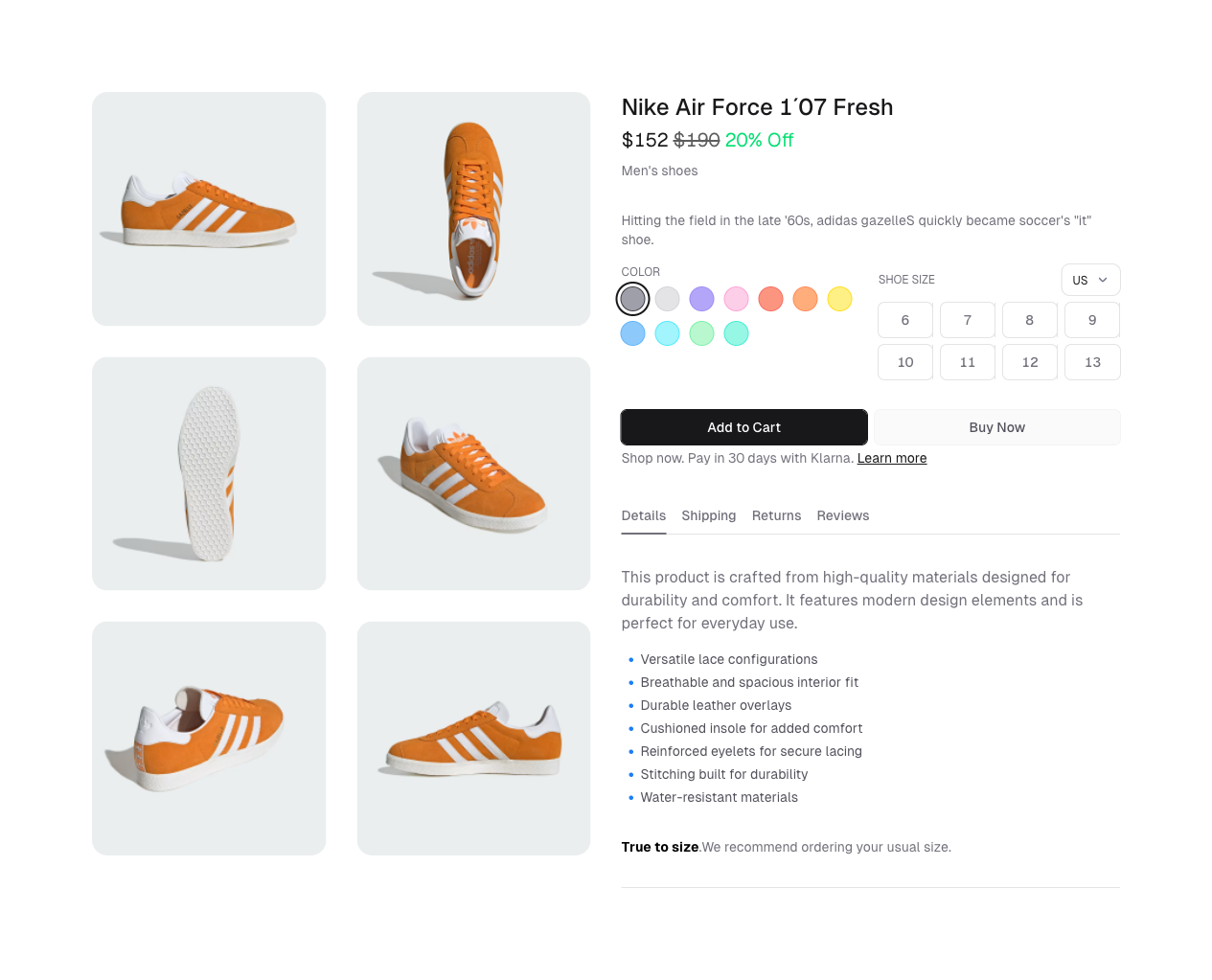Select the Details tab
This screenshot has height=980, width=1212.
click(x=643, y=515)
